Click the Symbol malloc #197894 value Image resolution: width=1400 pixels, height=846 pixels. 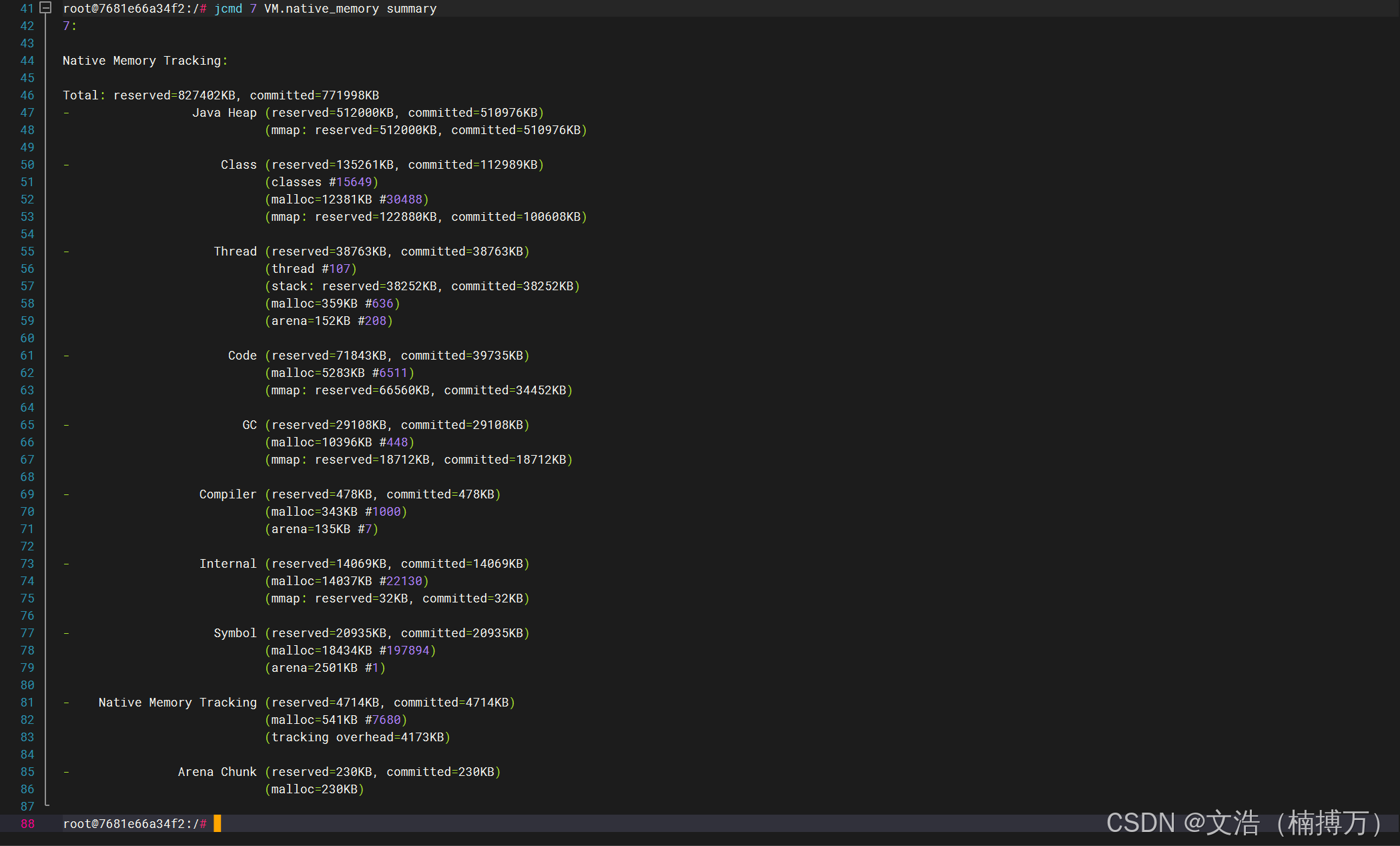[408, 651]
